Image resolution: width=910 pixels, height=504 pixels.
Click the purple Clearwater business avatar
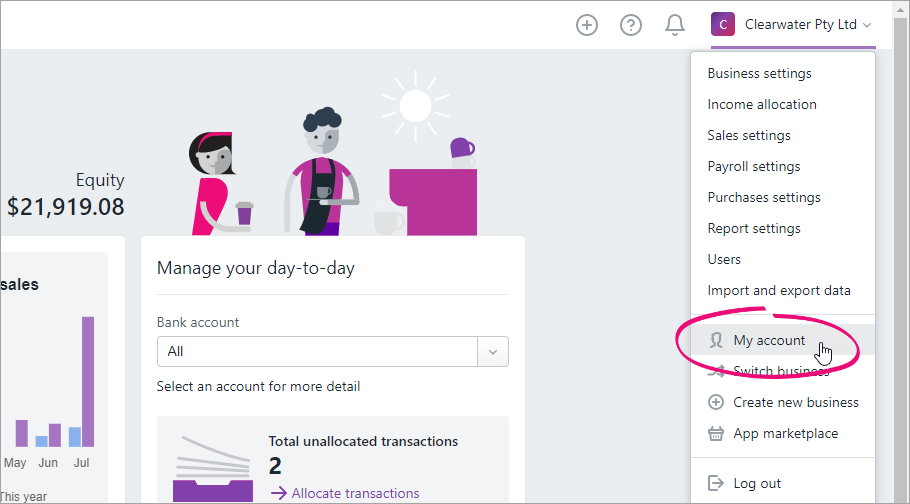(723, 25)
